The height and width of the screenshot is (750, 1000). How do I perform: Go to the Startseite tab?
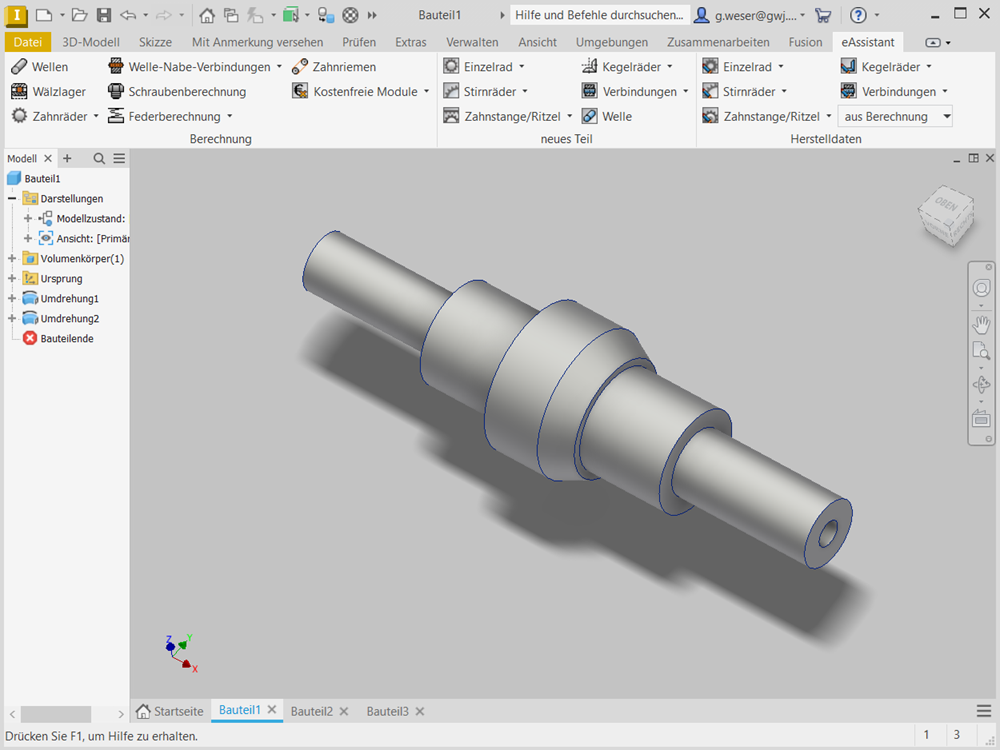pos(170,711)
